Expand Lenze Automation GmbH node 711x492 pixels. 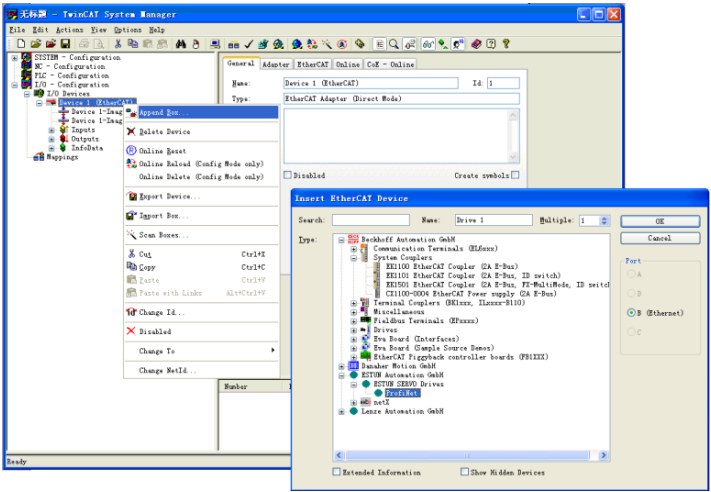pos(341,411)
